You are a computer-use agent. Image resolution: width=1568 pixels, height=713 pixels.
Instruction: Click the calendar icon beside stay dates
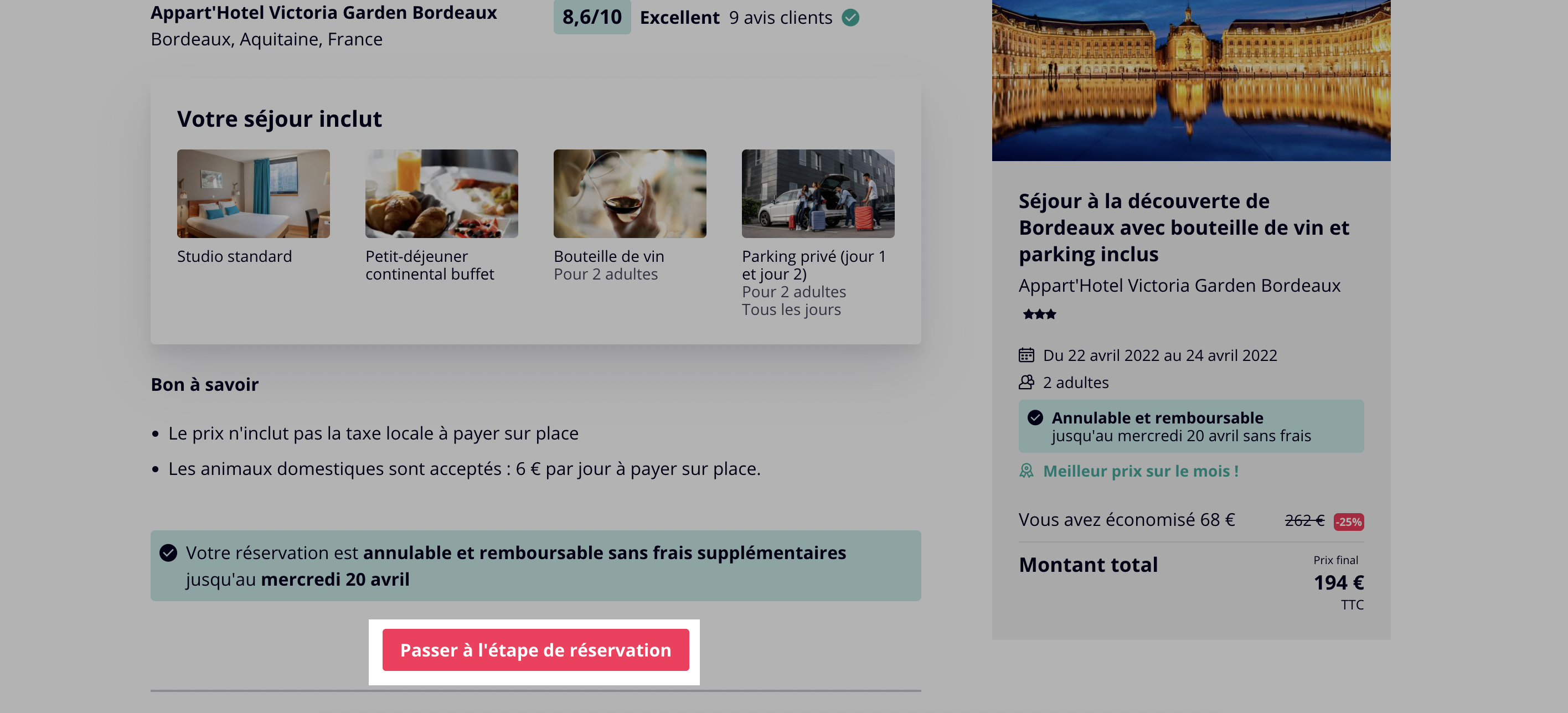pos(1027,355)
